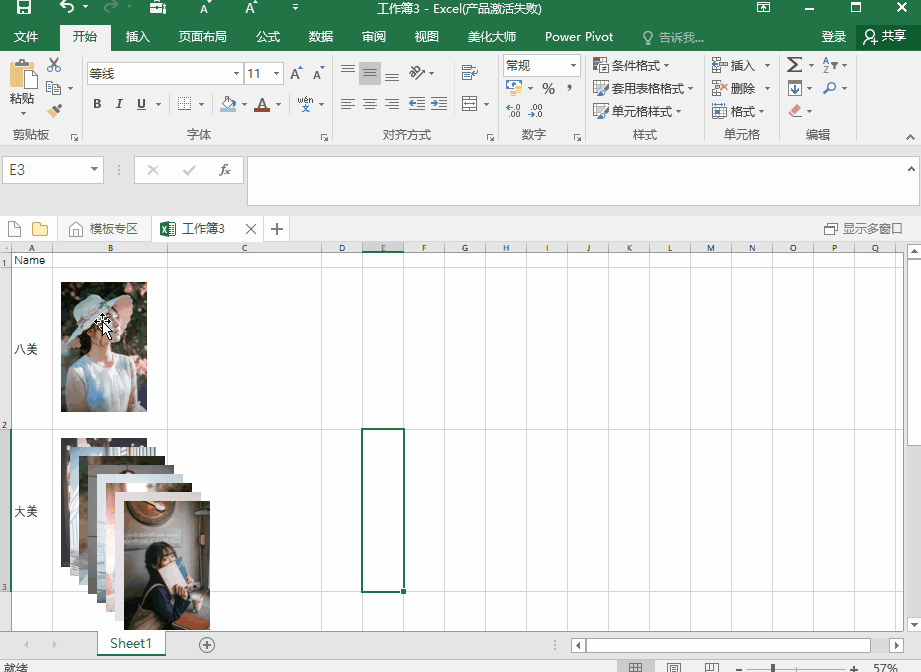Click the wrap text icon
This screenshot has width=921, height=672.
(x=469, y=73)
